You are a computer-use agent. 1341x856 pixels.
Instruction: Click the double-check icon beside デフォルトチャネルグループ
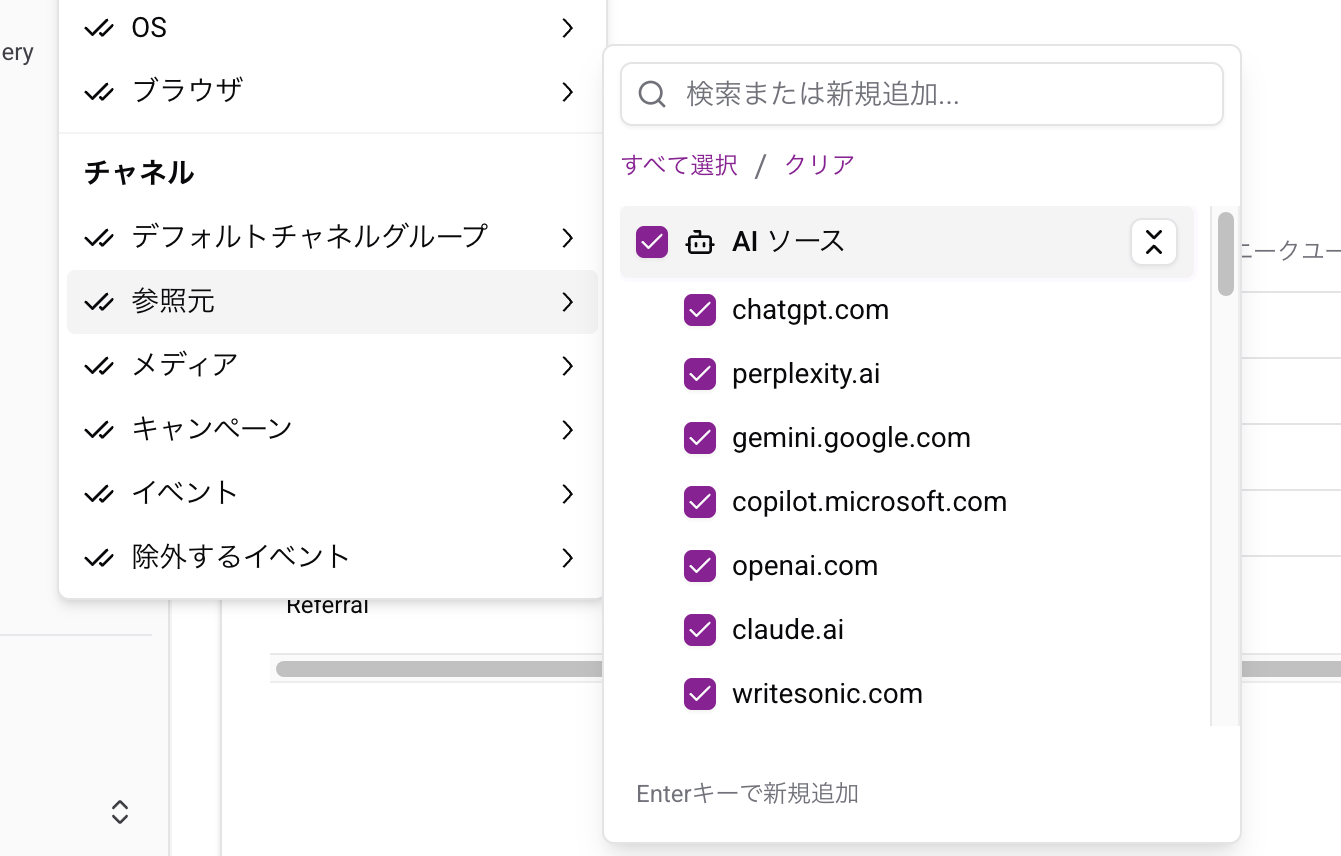[99, 237]
